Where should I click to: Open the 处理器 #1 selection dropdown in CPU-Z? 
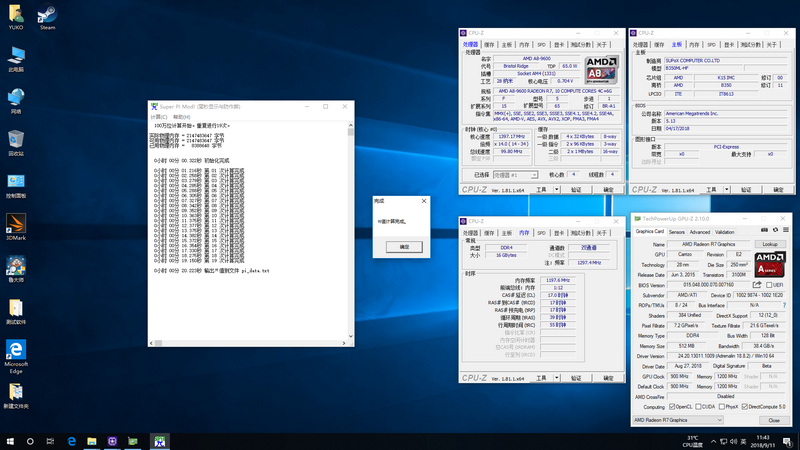515,175
